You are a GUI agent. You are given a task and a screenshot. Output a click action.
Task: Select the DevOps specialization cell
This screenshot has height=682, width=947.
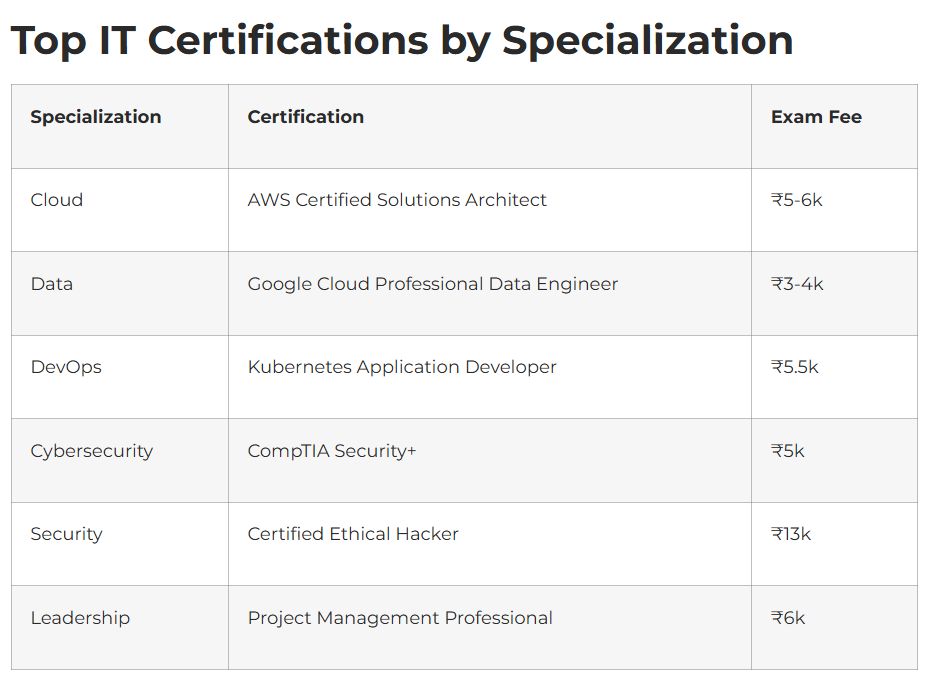(66, 367)
